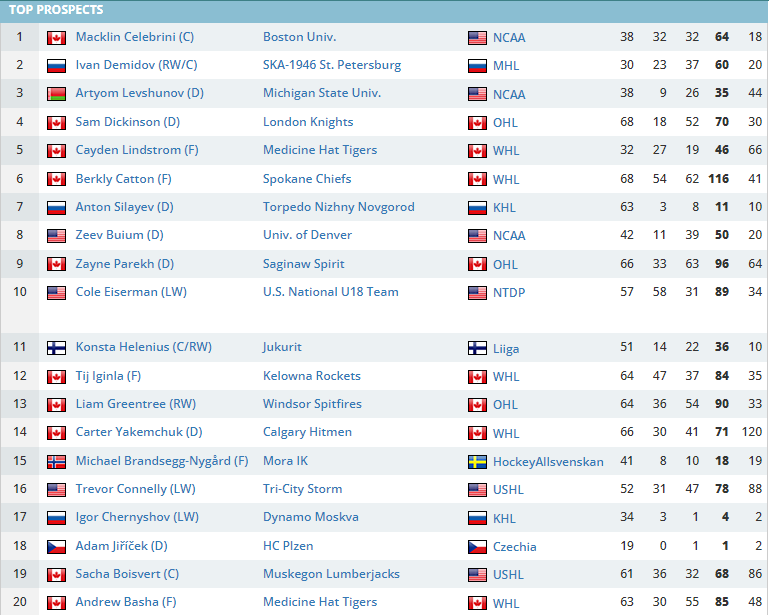
Task: Click Canada flag beside Tij Iginla
Action: point(56,377)
